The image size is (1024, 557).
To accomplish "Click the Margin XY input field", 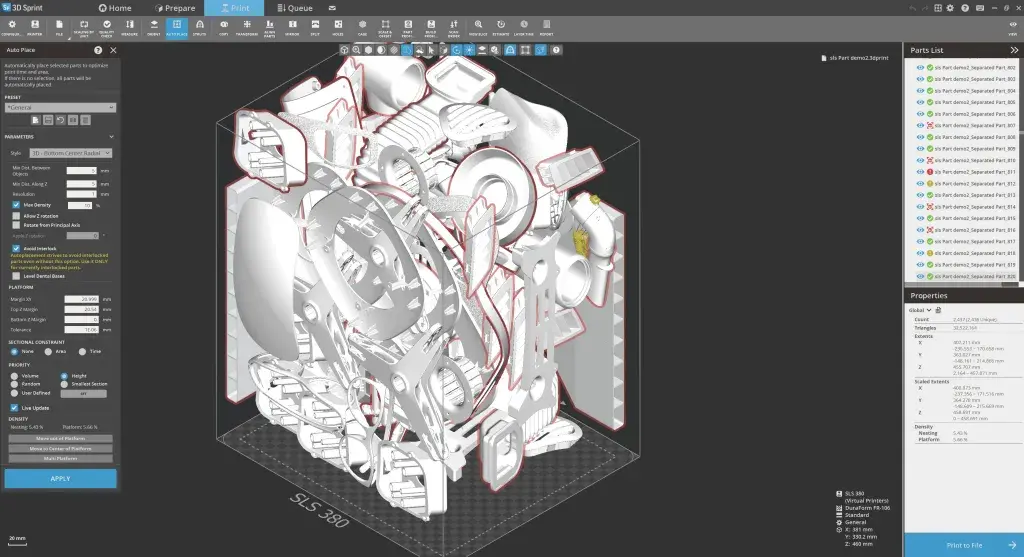I will tap(82, 299).
